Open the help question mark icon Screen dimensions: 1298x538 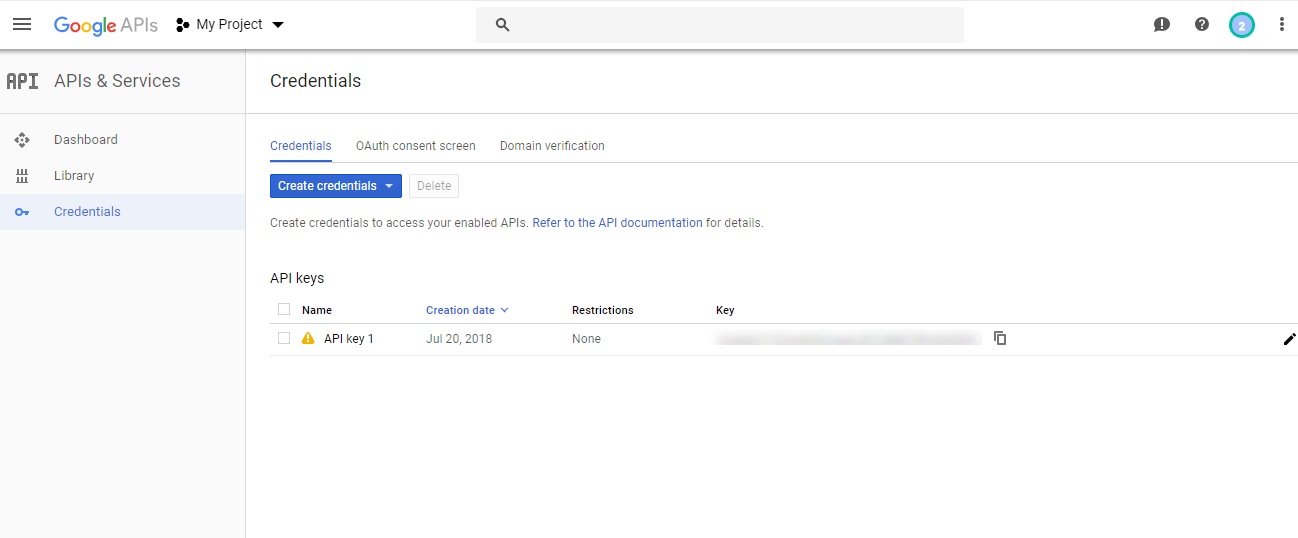(1202, 25)
